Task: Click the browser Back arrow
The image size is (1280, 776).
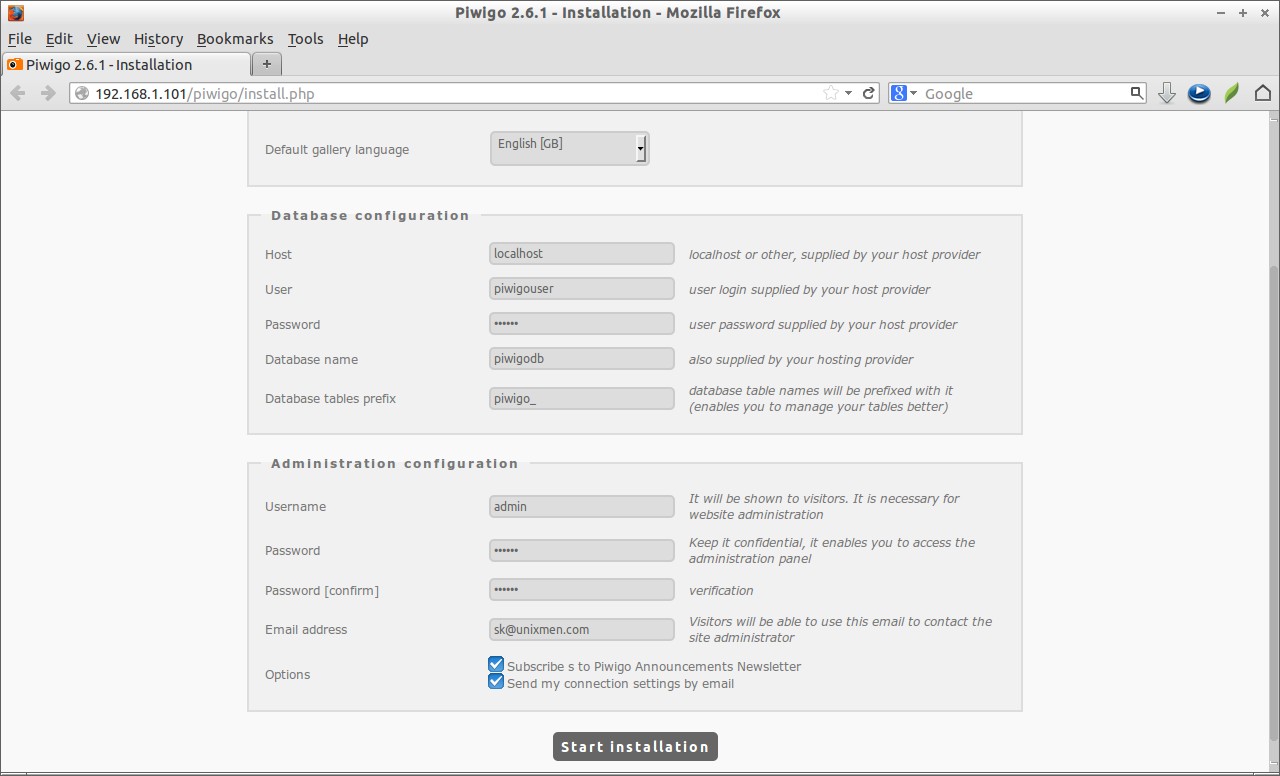Action: [x=18, y=93]
